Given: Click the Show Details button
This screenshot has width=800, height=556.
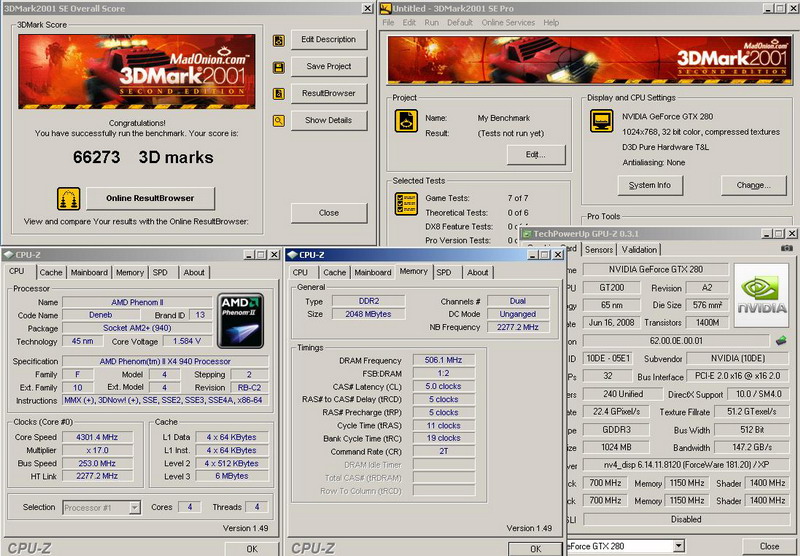Looking at the screenshot, I should (x=329, y=120).
